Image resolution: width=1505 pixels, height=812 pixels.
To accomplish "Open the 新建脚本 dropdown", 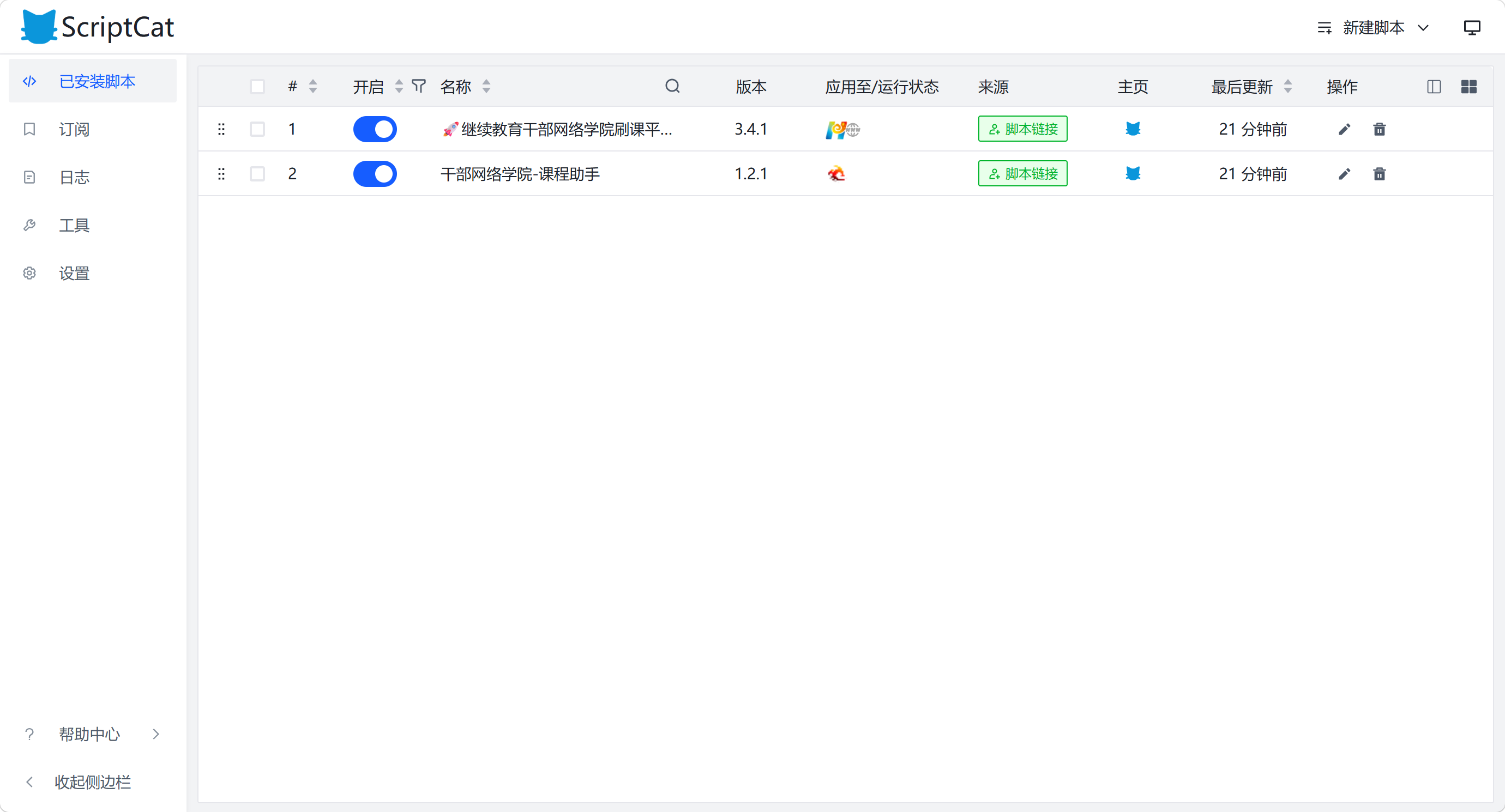I will (1373, 27).
